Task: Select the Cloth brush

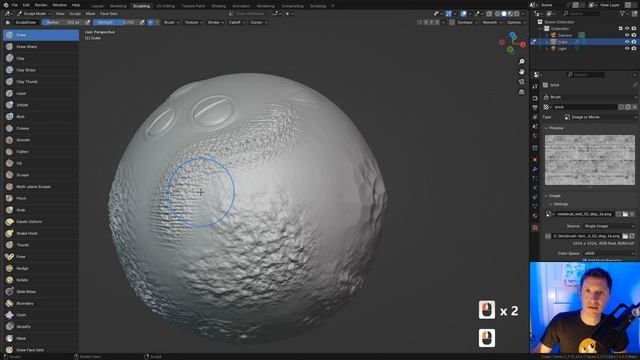Action: pyautogui.click(x=41, y=315)
